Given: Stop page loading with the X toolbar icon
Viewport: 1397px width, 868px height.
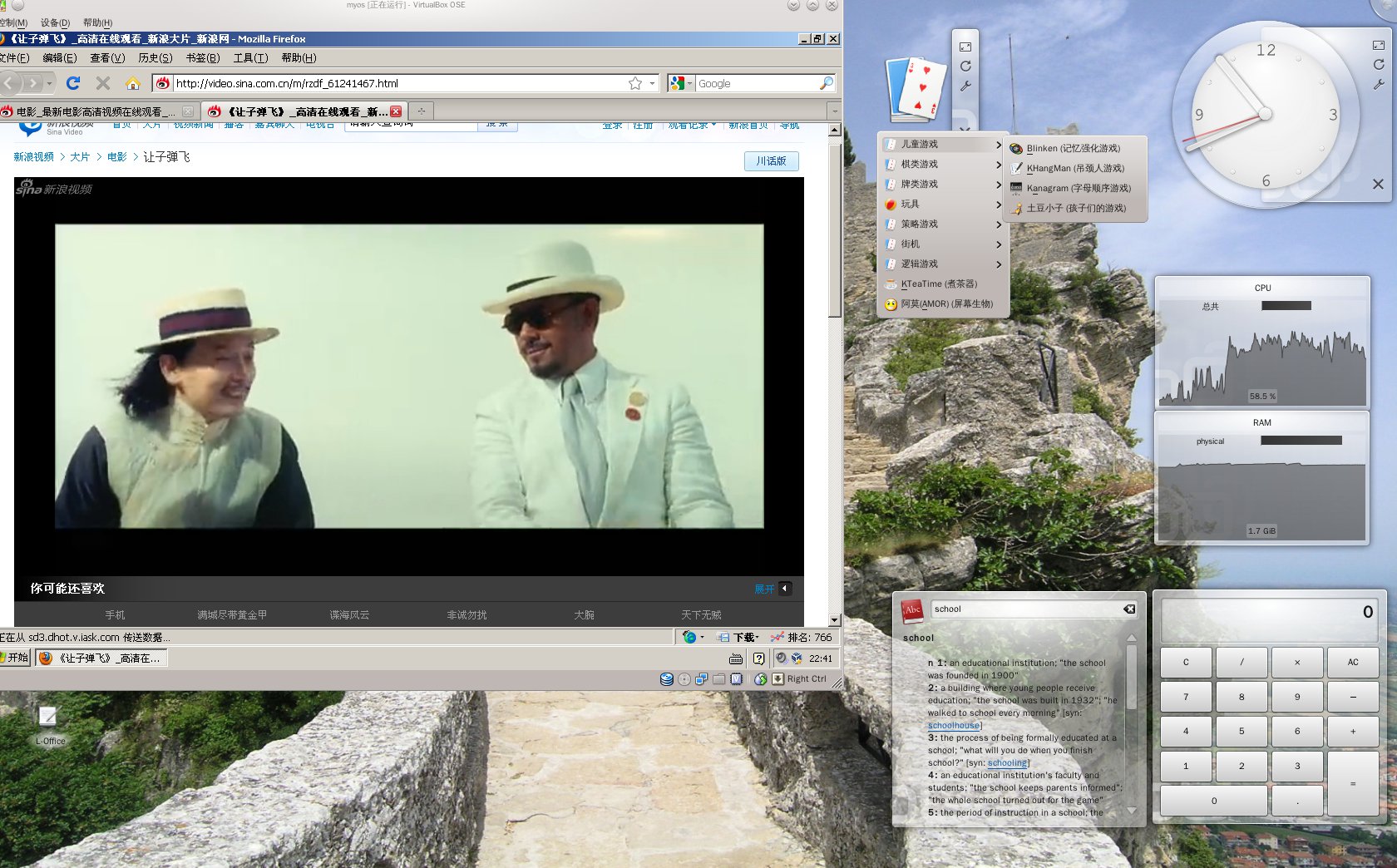Looking at the screenshot, I should coord(103,83).
